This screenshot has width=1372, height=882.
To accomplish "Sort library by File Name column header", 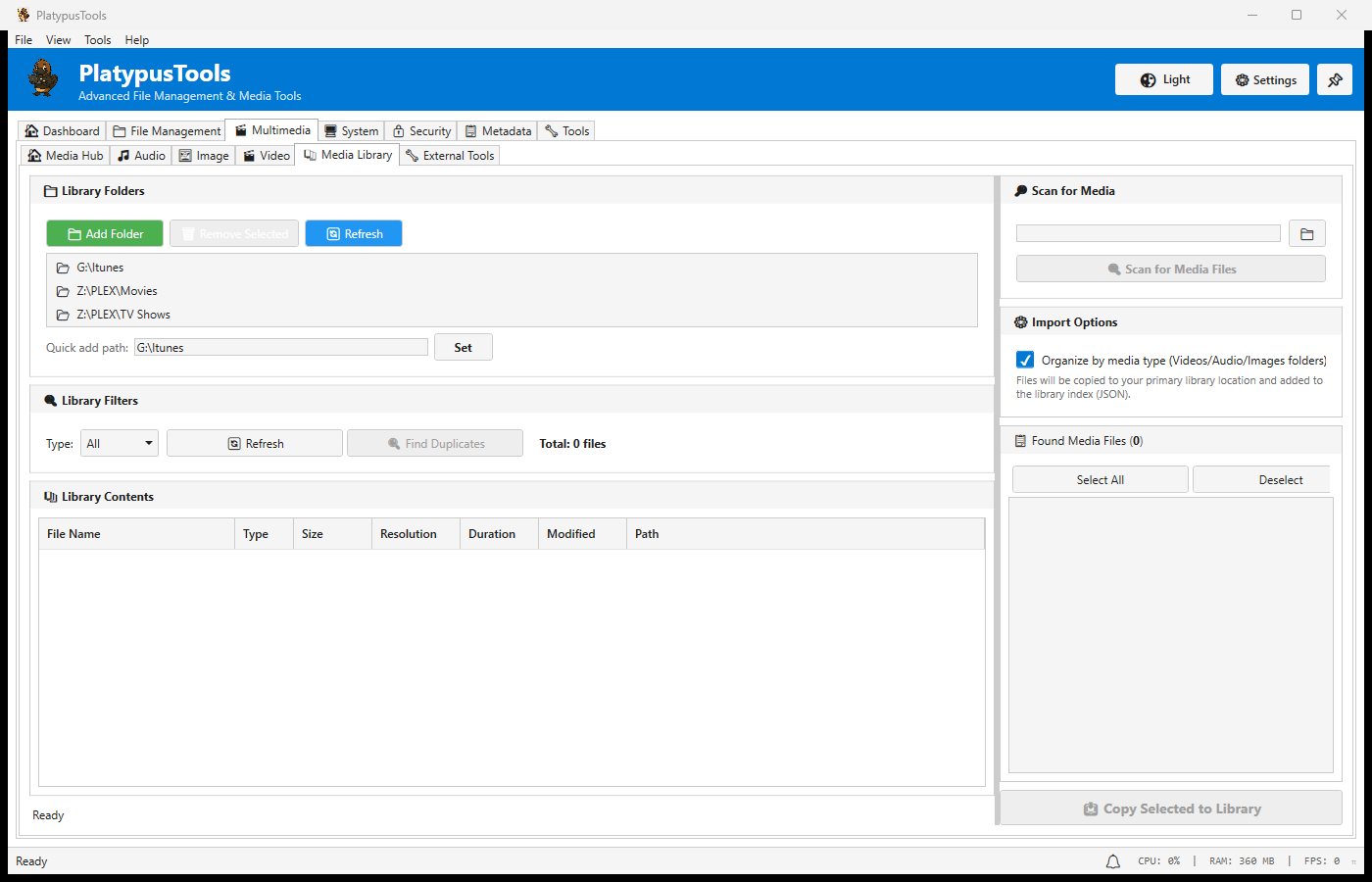I will (136, 534).
